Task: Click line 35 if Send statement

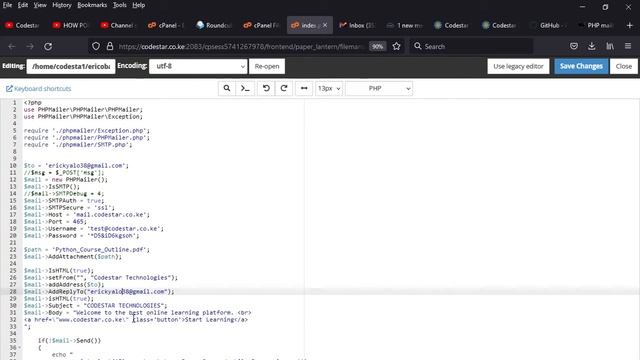Action: pyautogui.click(x=69, y=341)
